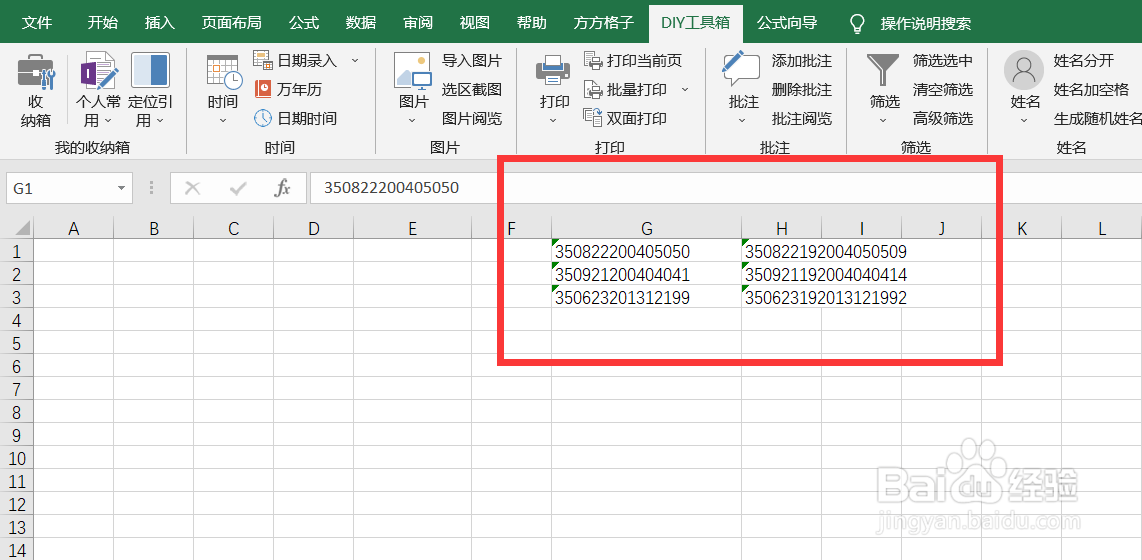Switch to the 公式 tab

[x=304, y=23]
